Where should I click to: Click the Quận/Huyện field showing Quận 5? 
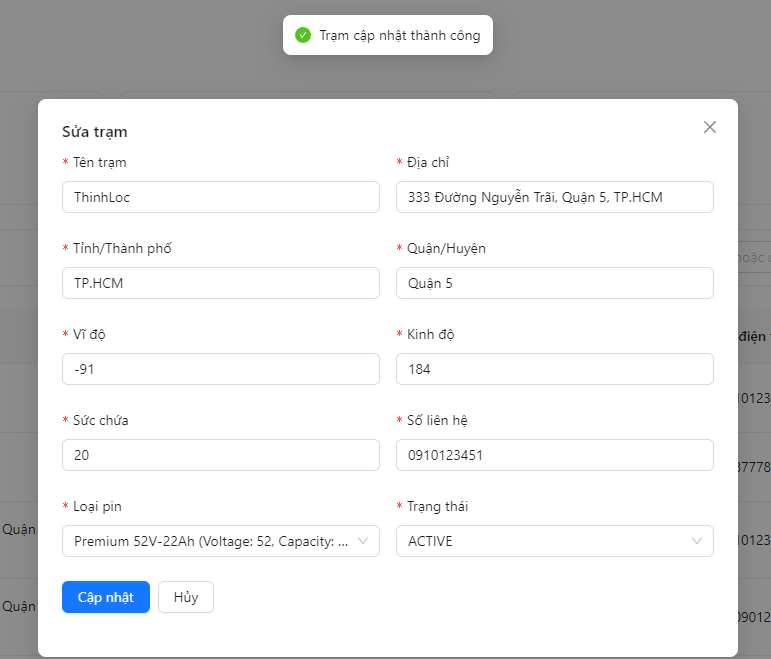pos(554,283)
